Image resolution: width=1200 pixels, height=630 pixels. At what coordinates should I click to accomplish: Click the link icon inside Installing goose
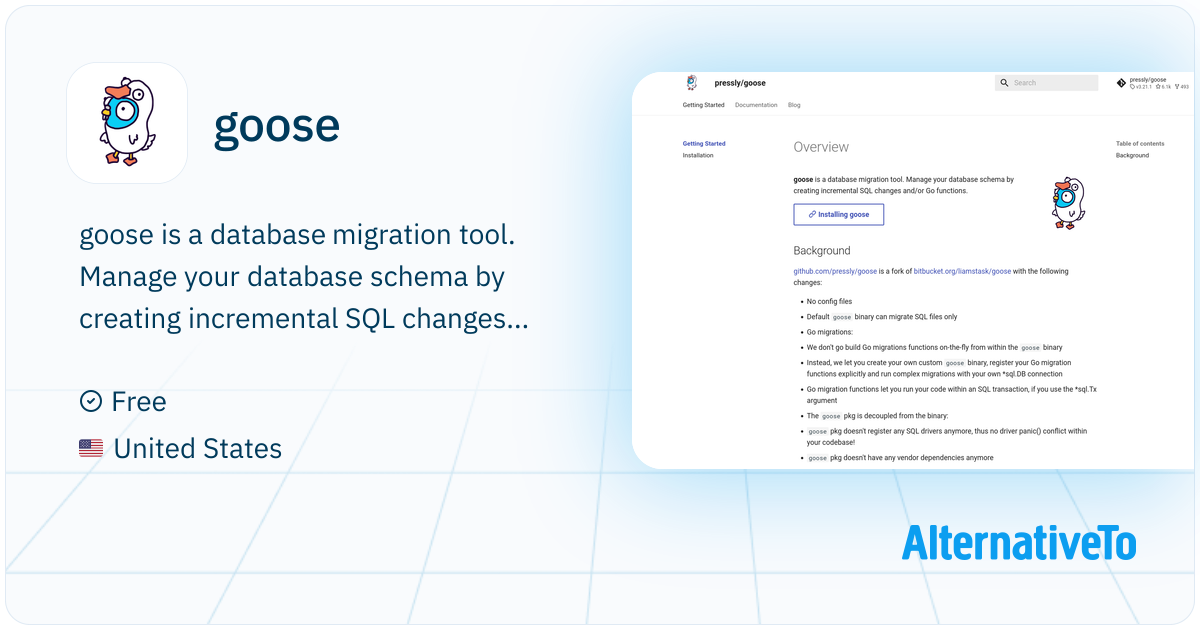(x=813, y=214)
